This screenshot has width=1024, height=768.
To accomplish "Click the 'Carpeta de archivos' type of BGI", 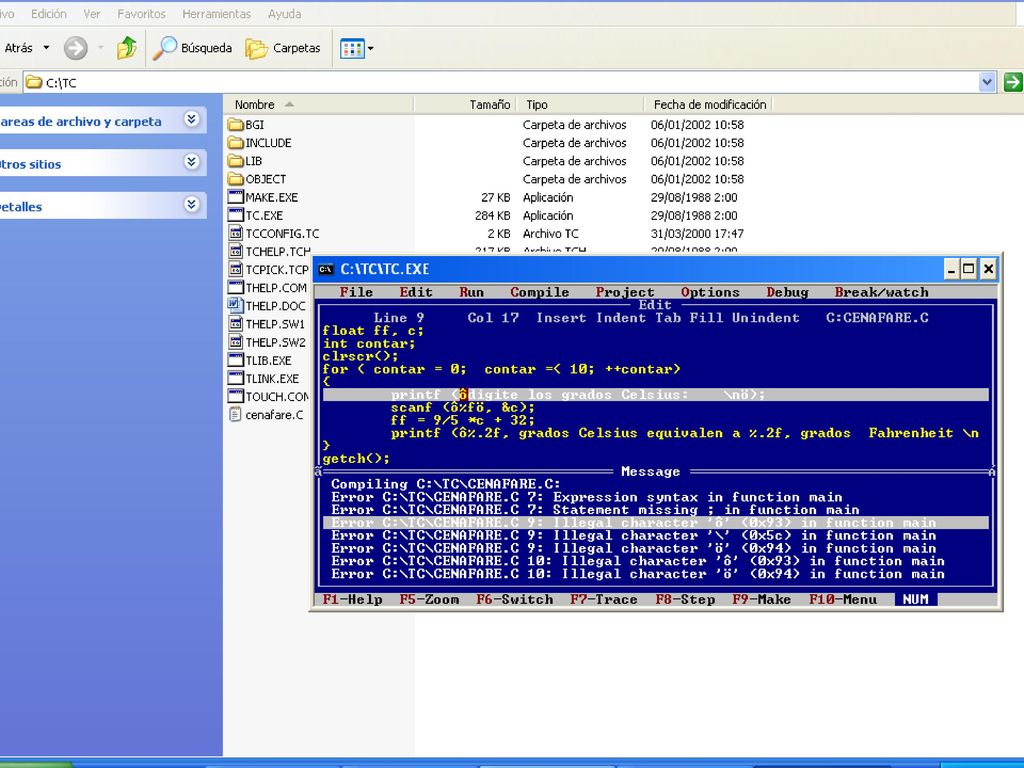I will pyautogui.click(x=574, y=125).
